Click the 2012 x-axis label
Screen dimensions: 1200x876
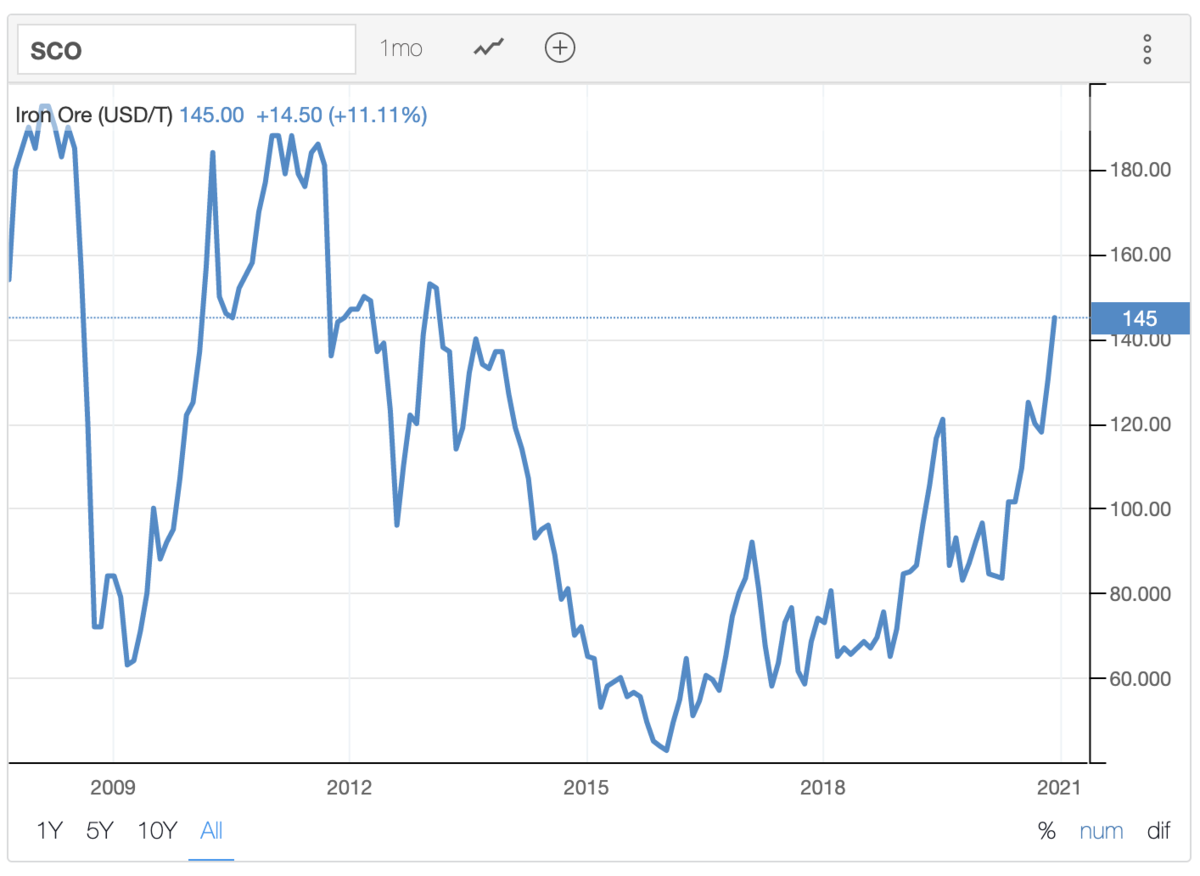tap(350, 787)
